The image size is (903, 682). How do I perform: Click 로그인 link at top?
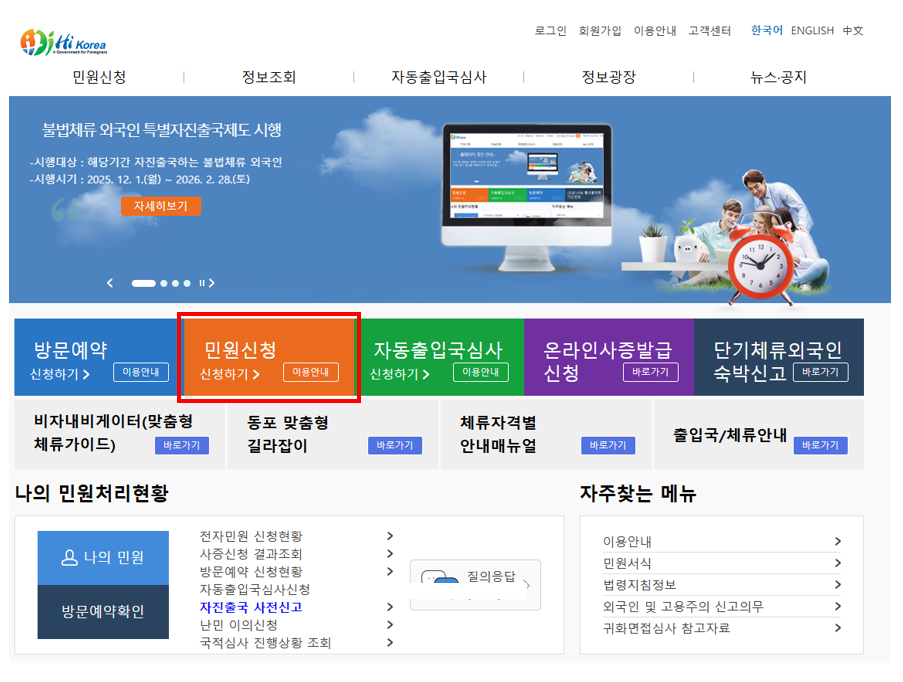pos(550,31)
